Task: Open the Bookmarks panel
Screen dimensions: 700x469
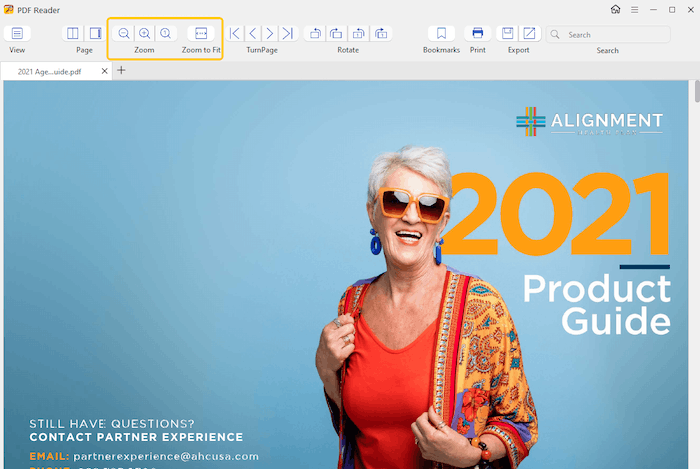Action: pyautogui.click(x=441, y=33)
